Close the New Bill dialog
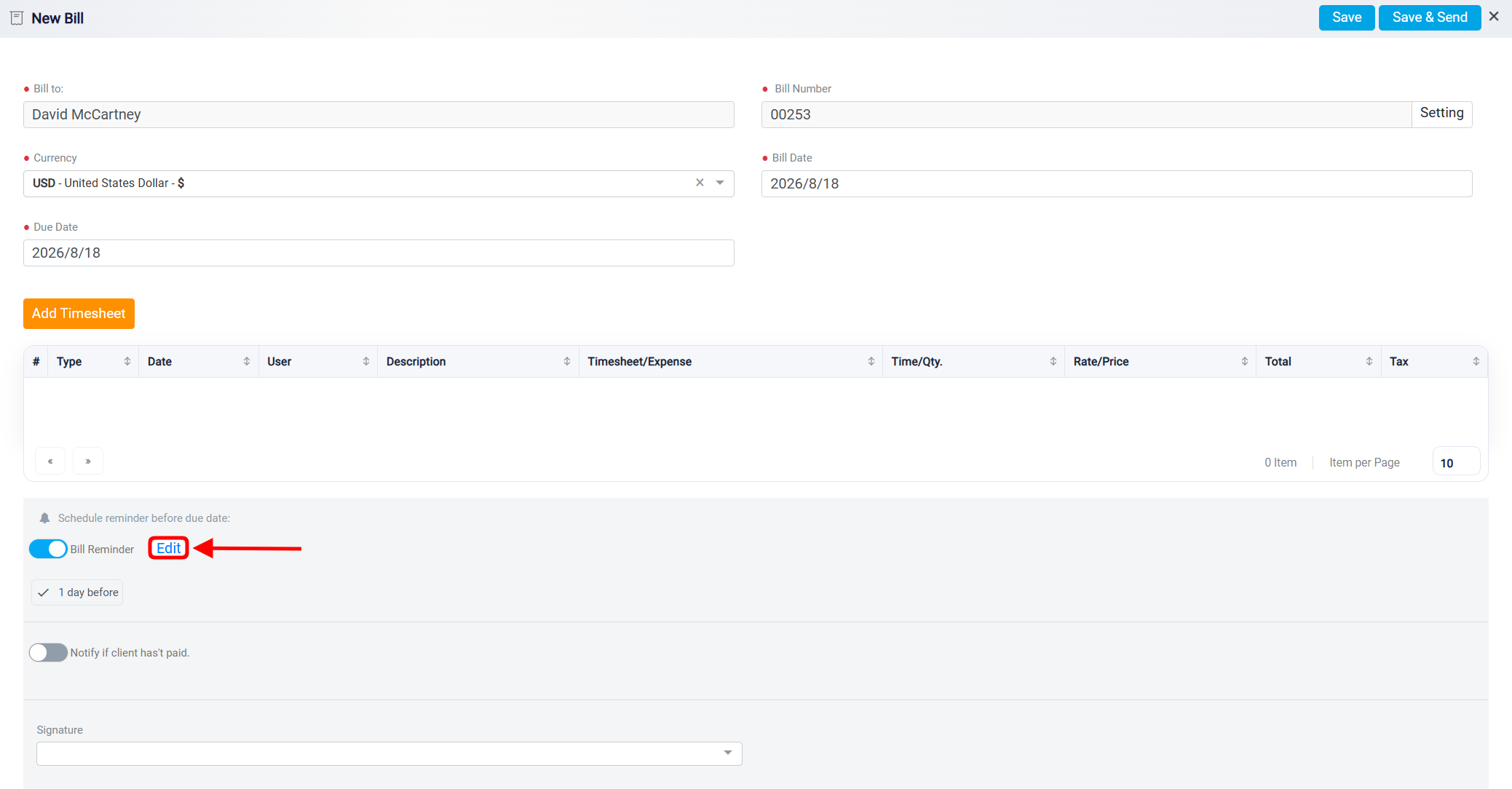1512x789 pixels. [1494, 16]
